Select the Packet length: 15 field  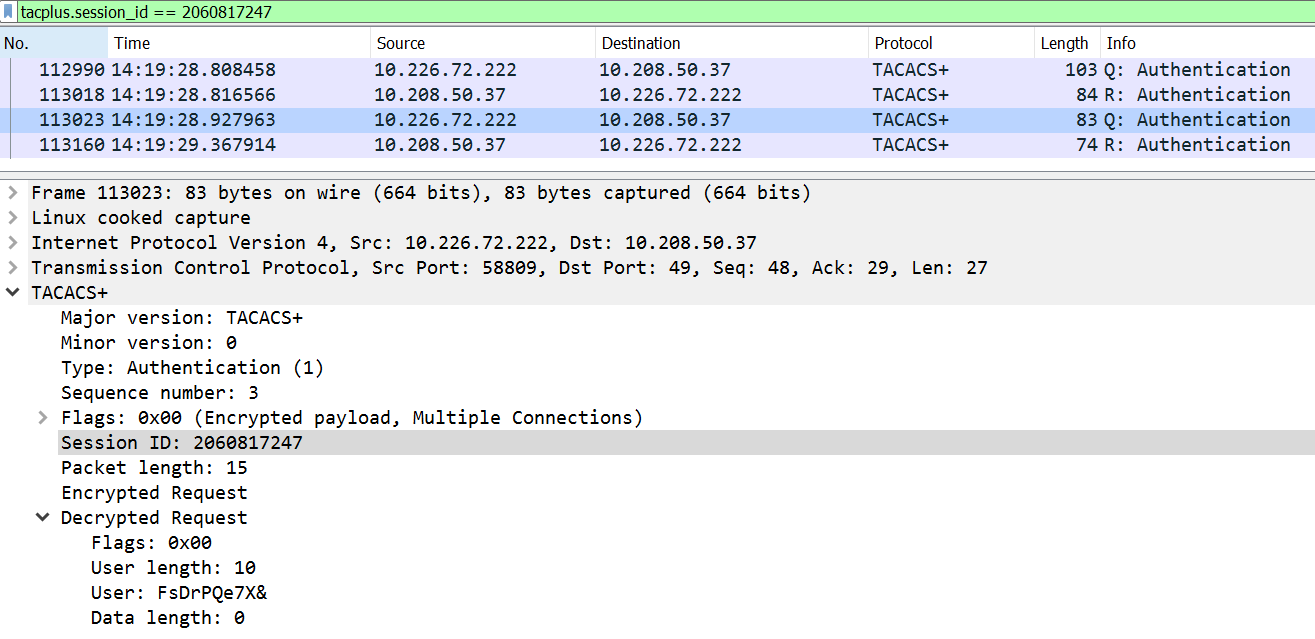(x=154, y=467)
